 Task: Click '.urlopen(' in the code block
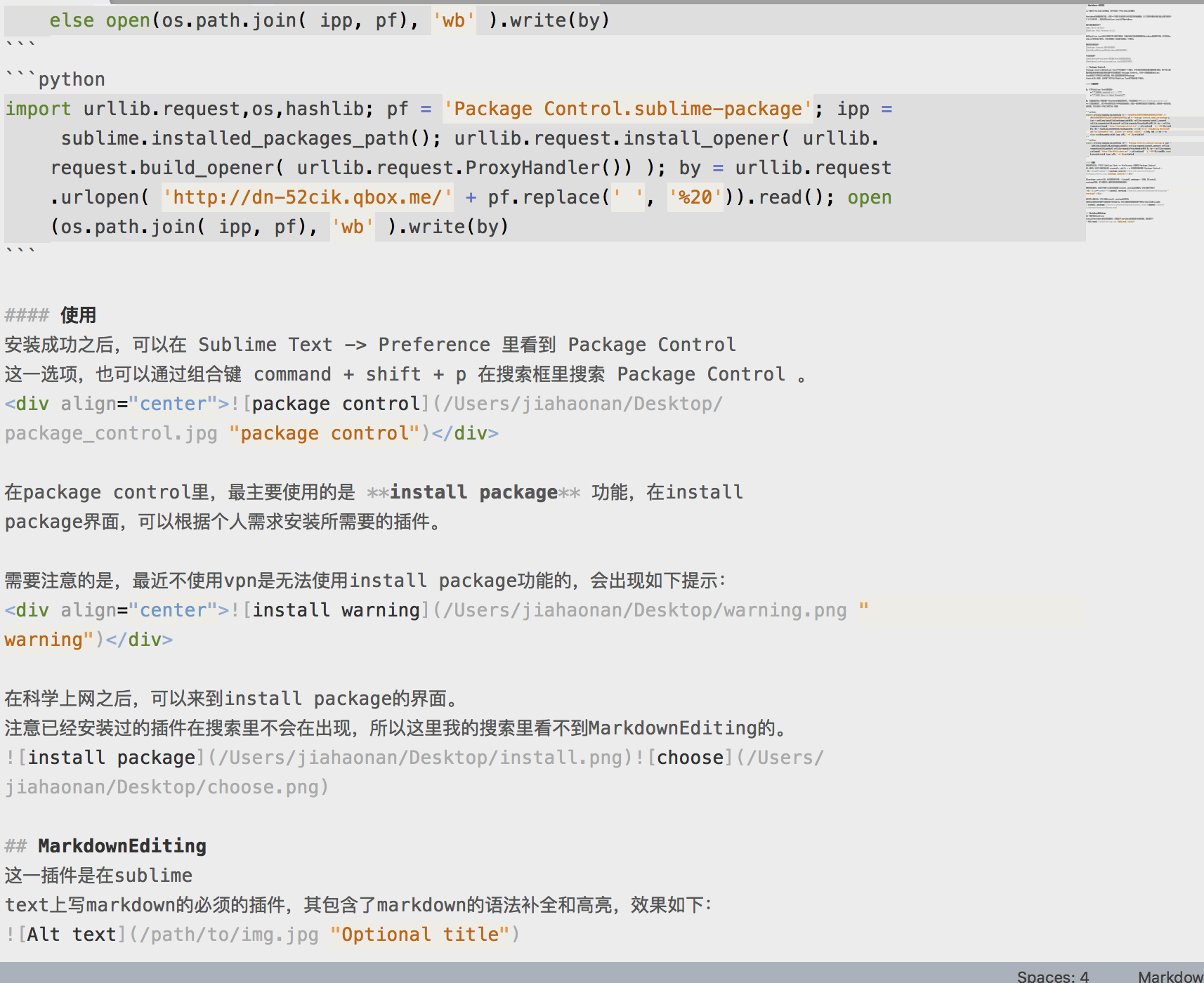coord(100,197)
